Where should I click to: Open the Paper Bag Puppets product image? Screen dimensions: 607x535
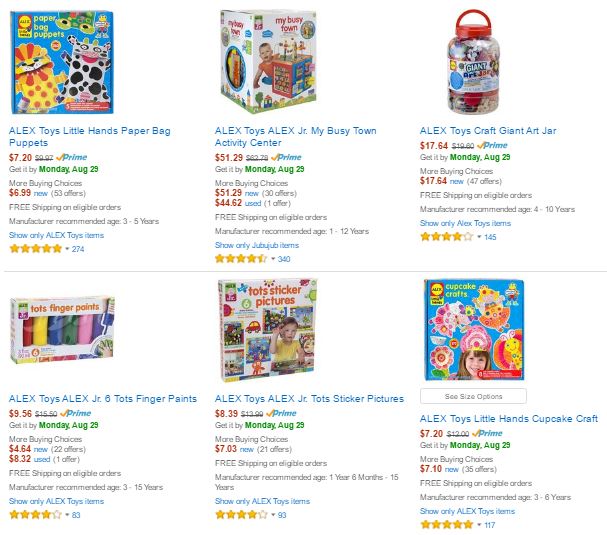click(x=62, y=62)
